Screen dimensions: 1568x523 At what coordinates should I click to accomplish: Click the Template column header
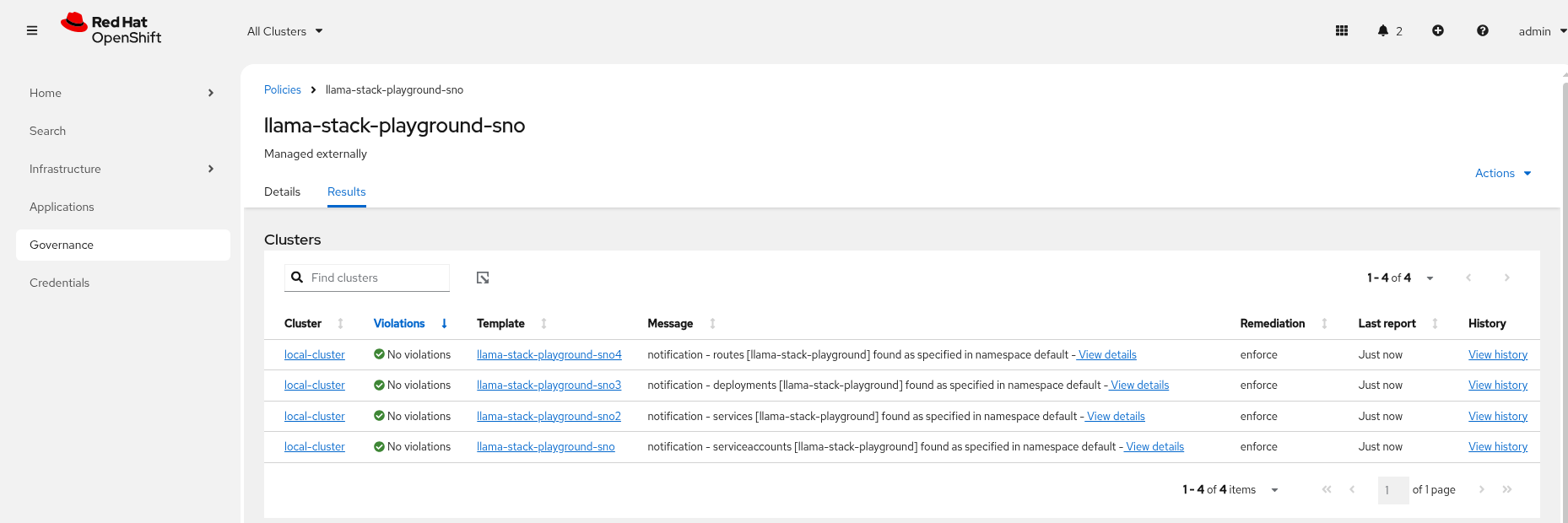(x=500, y=324)
